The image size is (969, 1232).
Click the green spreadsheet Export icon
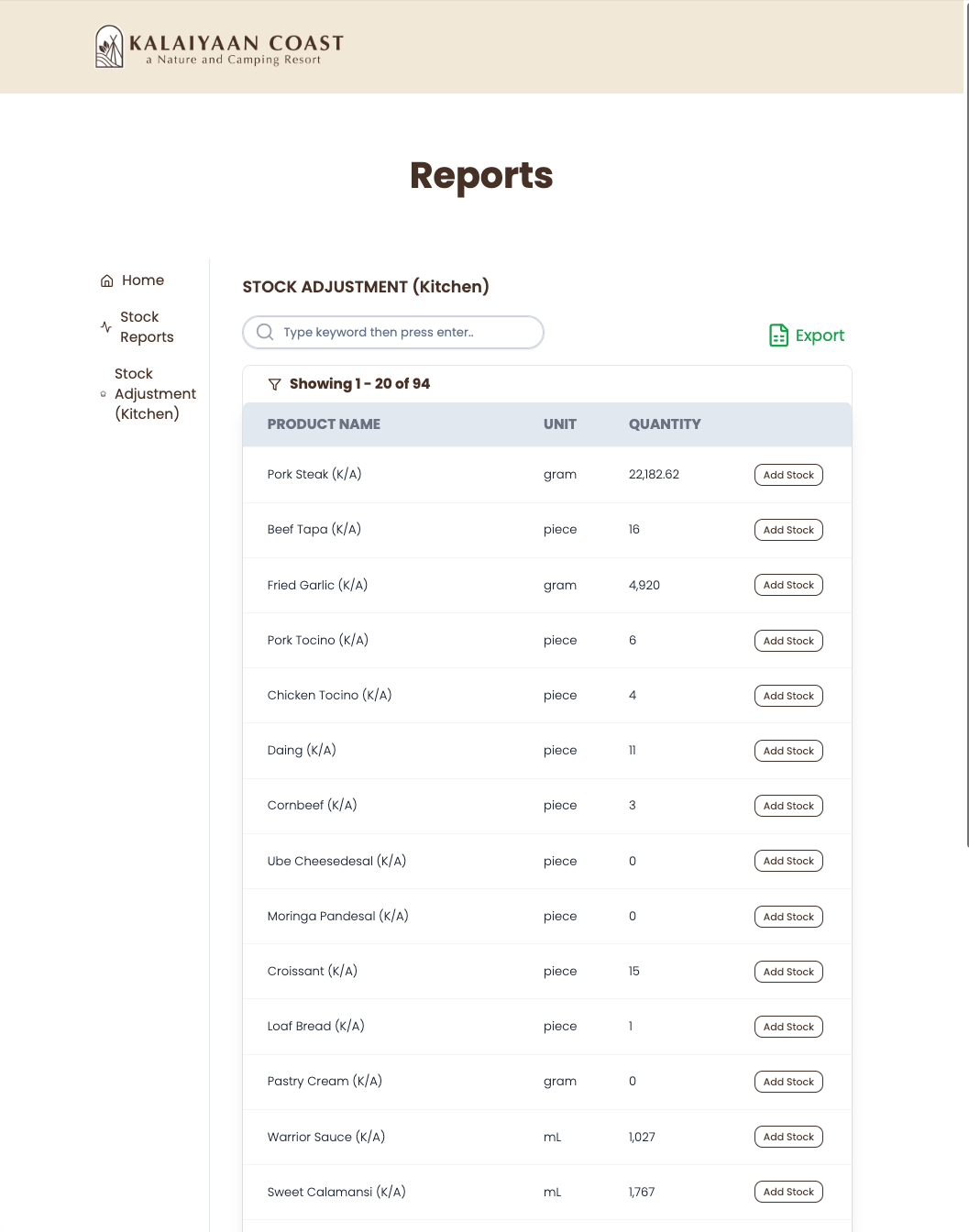tap(778, 335)
